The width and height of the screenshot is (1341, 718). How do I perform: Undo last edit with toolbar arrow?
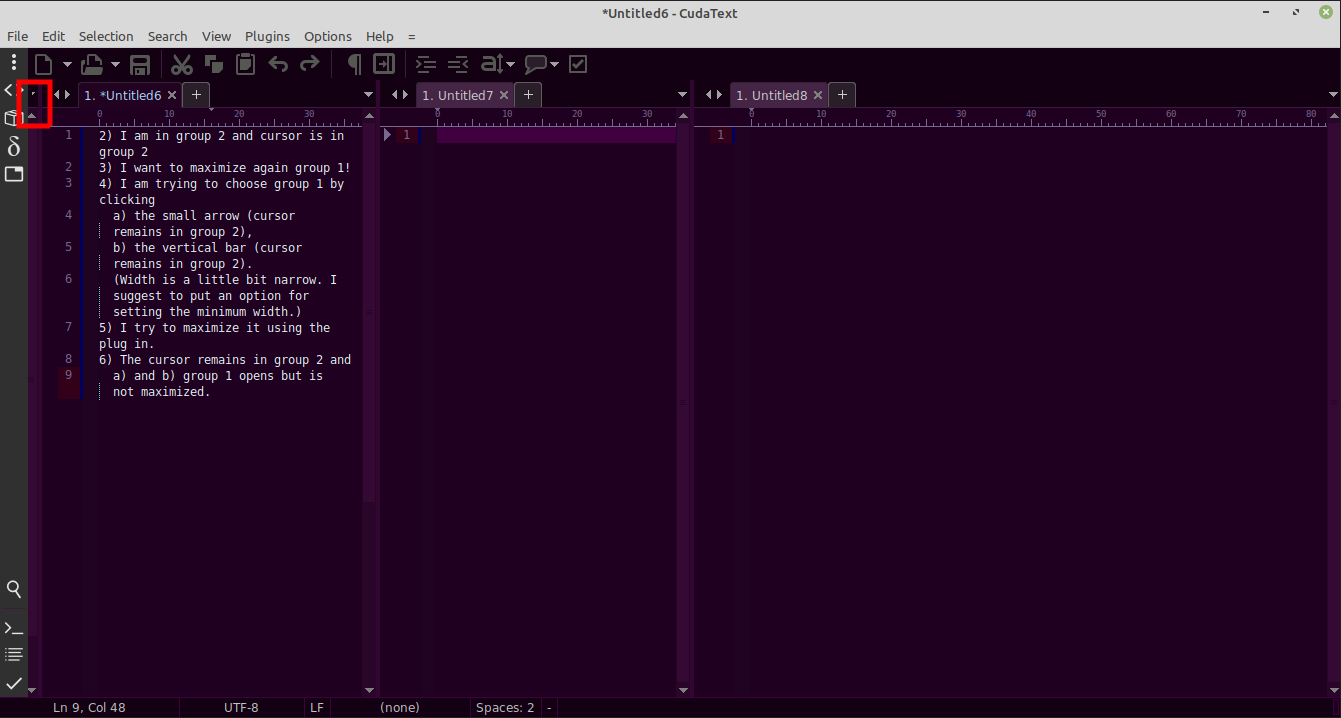pos(278,64)
